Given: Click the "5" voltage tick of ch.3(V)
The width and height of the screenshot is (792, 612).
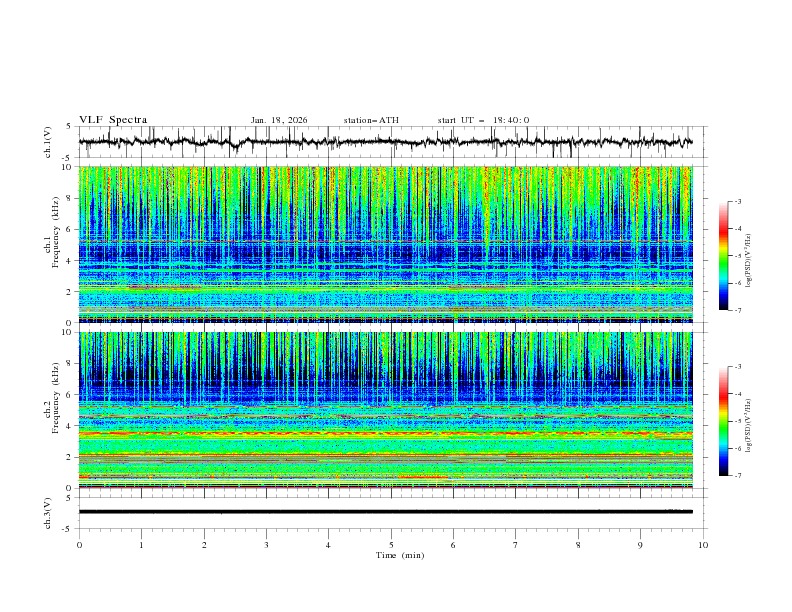Looking at the screenshot, I should tap(69, 497).
